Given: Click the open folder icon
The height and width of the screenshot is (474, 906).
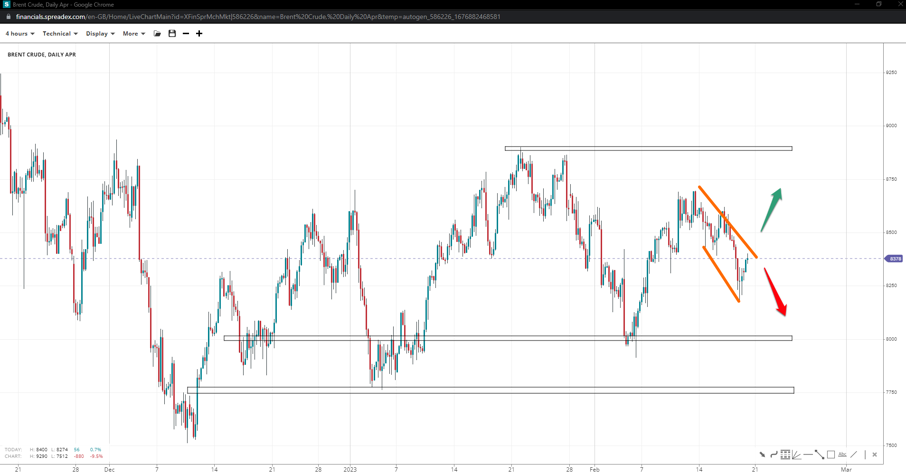Looking at the screenshot, I should (157, 34).
